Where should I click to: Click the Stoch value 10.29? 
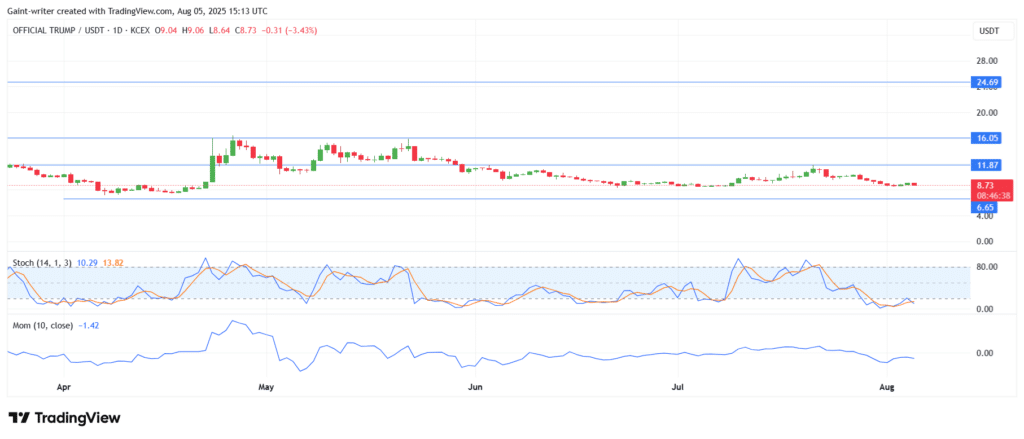(87, 263)
